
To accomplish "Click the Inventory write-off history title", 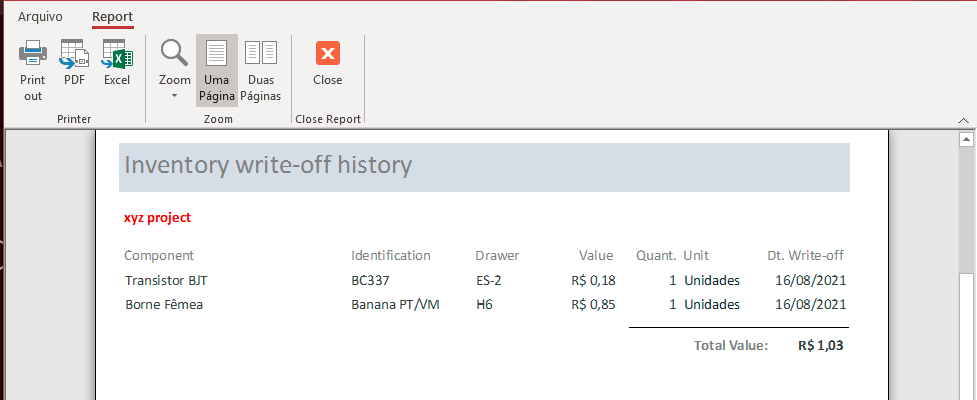I will click(x=268, y=165).
